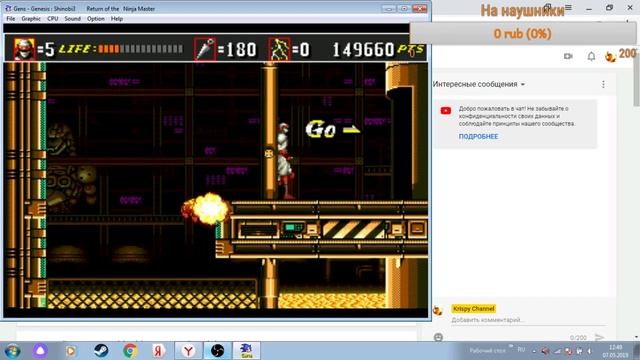Click the red YouTube logo in welcome message
This screenshot has height=360, width=640.
click(446, 111)
